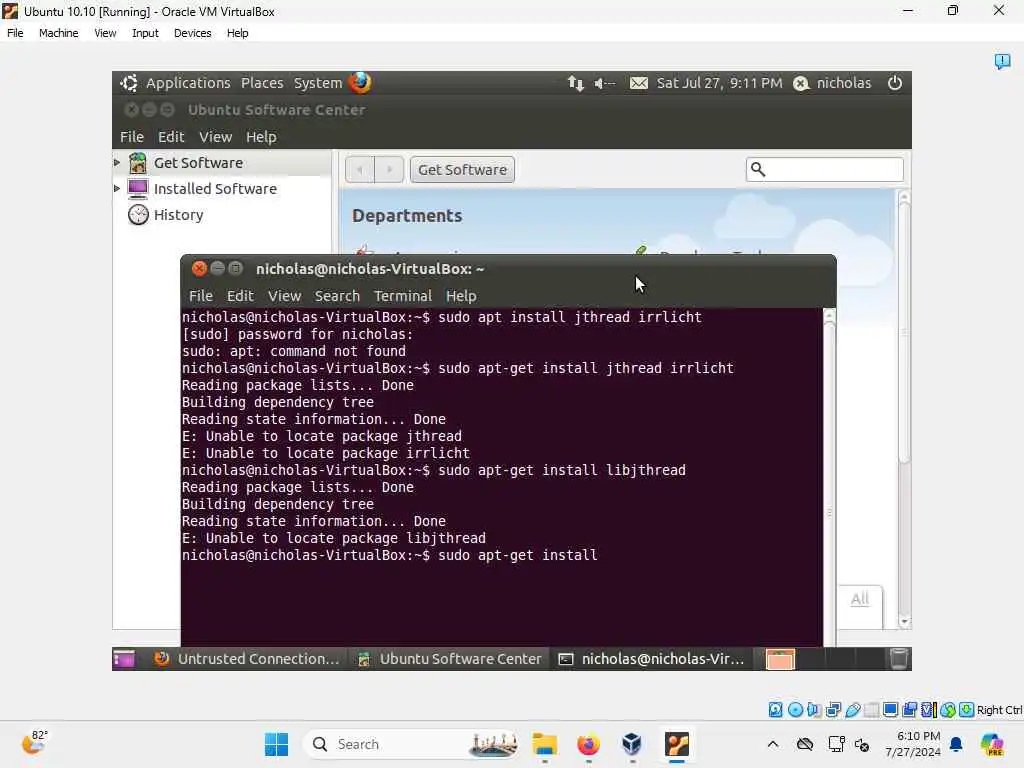Expand the Get Software tree node
Viewport: 1024px width, 768px height.
pyautogui.click(x=117, y=162)
